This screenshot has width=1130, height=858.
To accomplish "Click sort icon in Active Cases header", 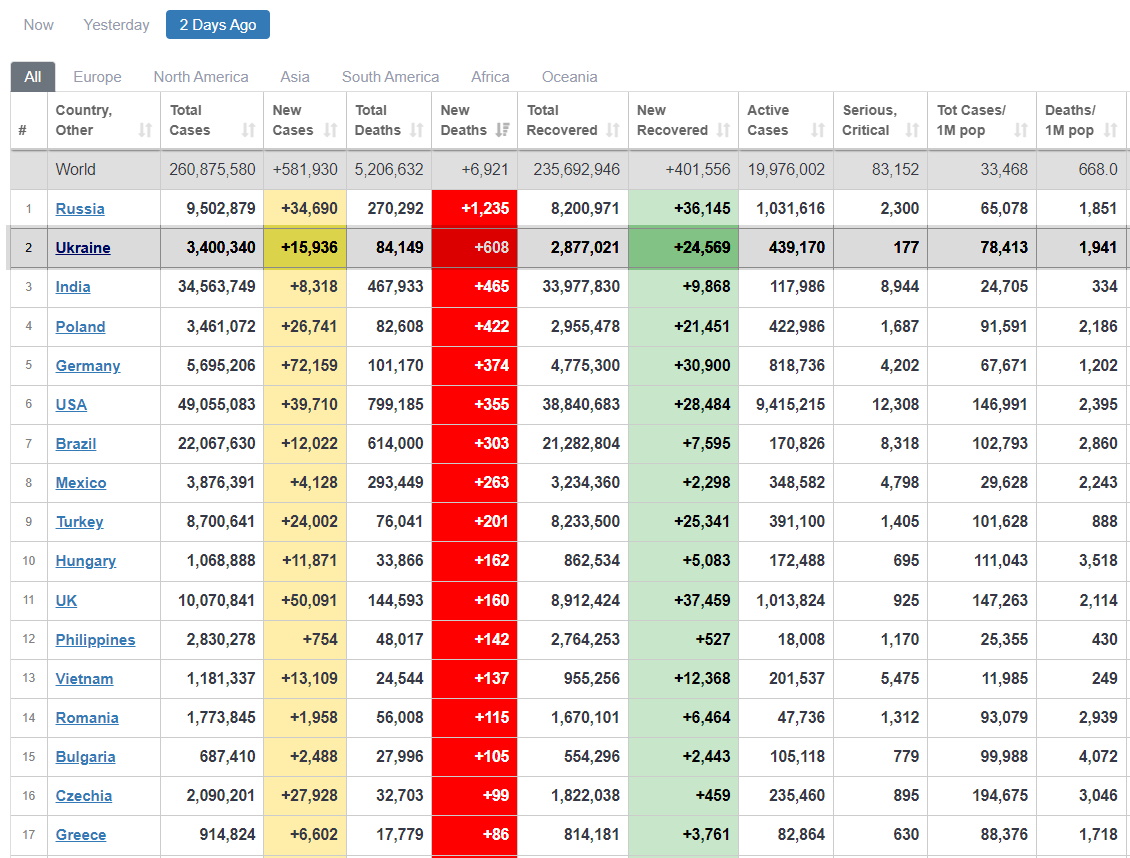I will (x=818, y=130).
